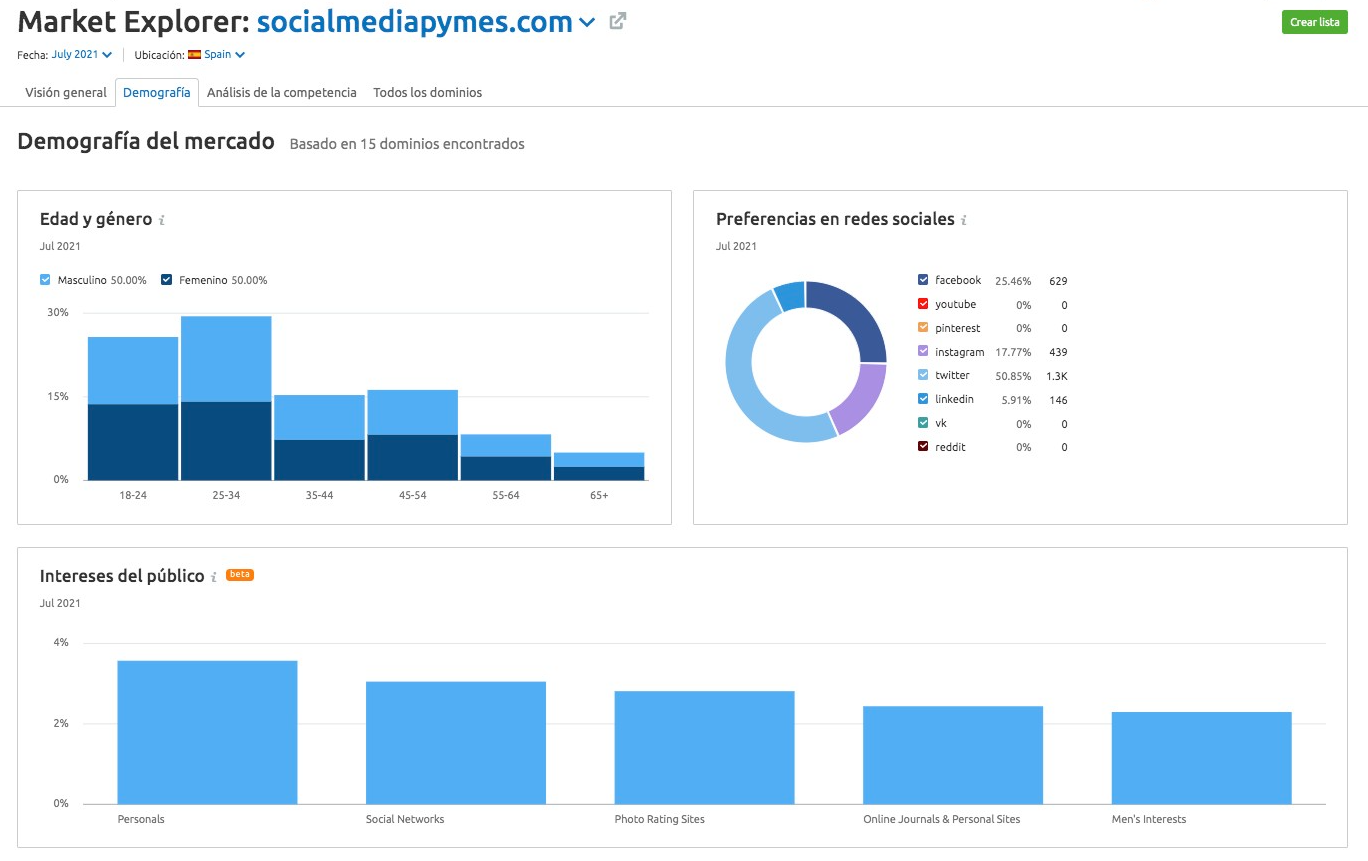Disable the instagram legend checkbox
Viewport: 1368px width, 861px height.
click(923, 351)
